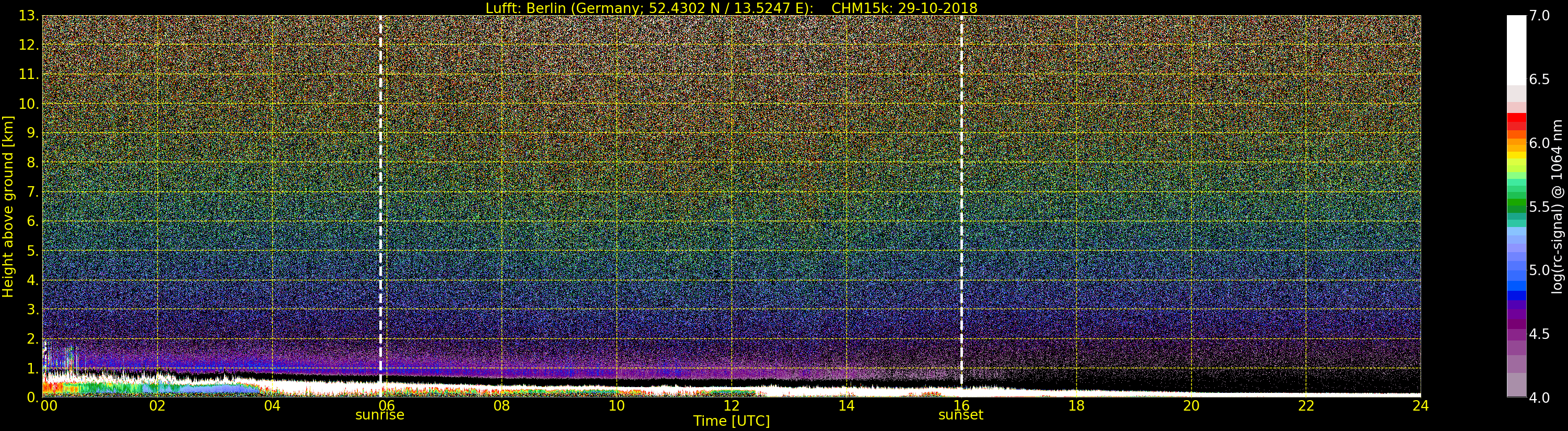Click the colorbar '6.0' value label
Viewport: 1568px width, 431px height.
(x=1539, y=143)
